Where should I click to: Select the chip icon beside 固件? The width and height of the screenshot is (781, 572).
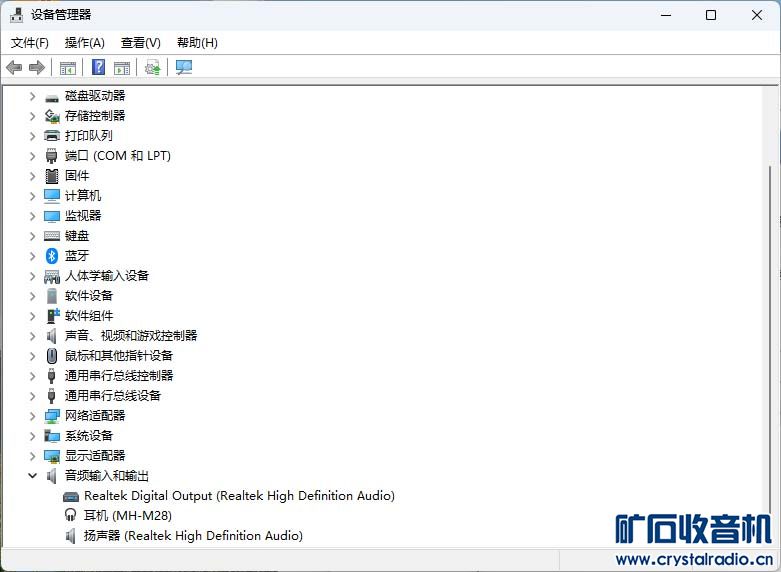click(x=52, y=176)
